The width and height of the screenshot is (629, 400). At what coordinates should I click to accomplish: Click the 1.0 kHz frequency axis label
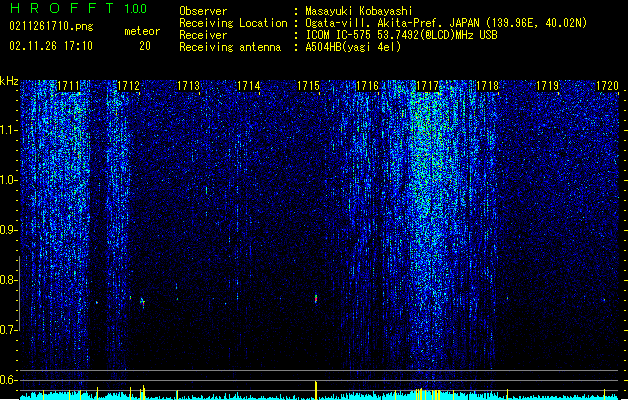9,180
